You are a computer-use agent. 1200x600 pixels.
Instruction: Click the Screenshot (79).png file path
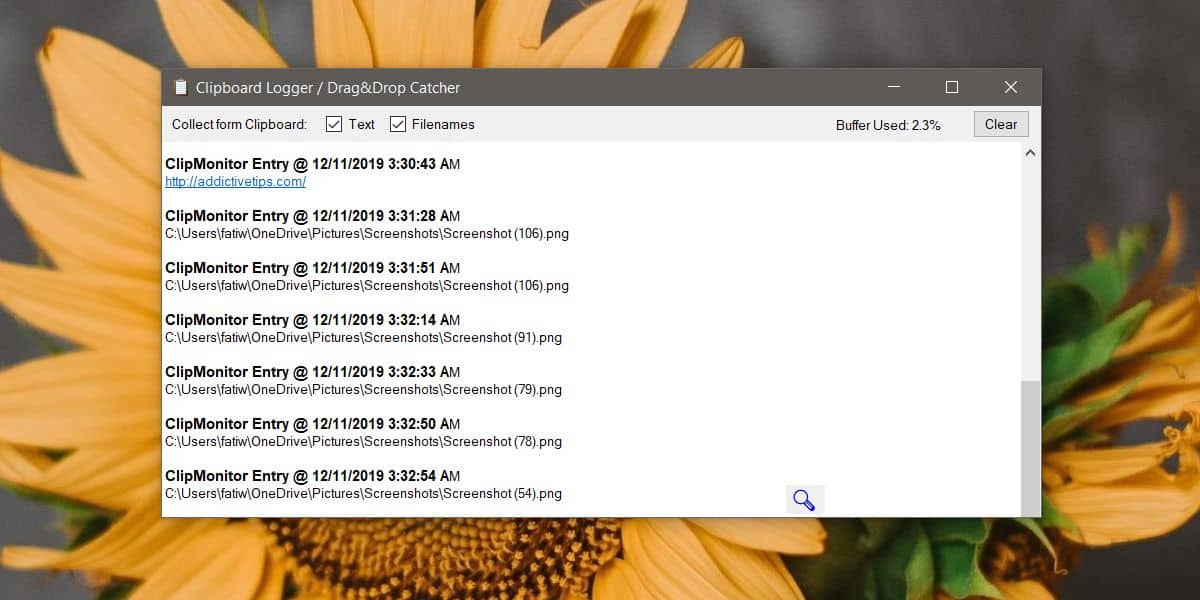(x=363, y=390)
